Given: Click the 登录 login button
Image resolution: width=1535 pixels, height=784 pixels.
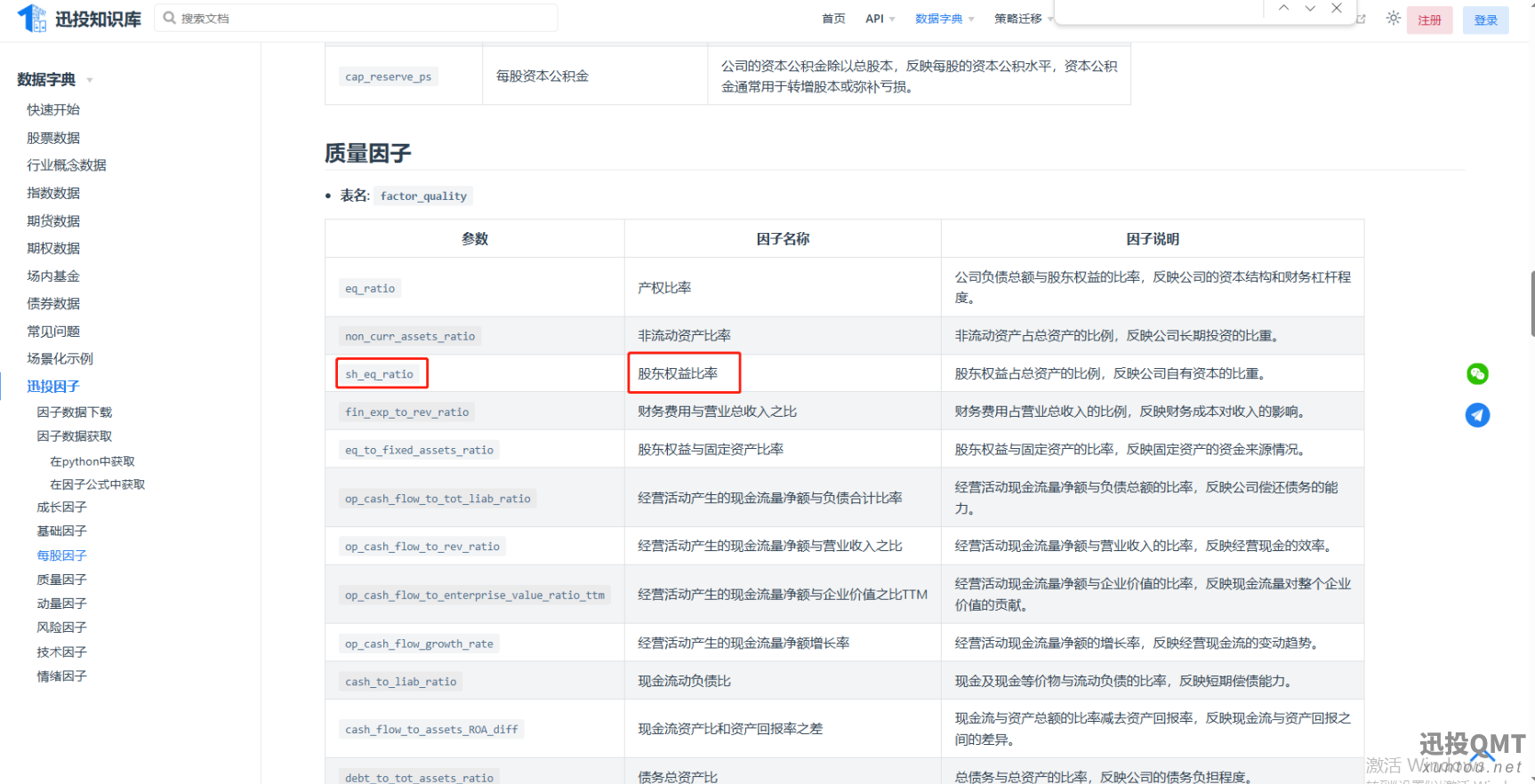Looking at the screenshot, I should 1485,20.
